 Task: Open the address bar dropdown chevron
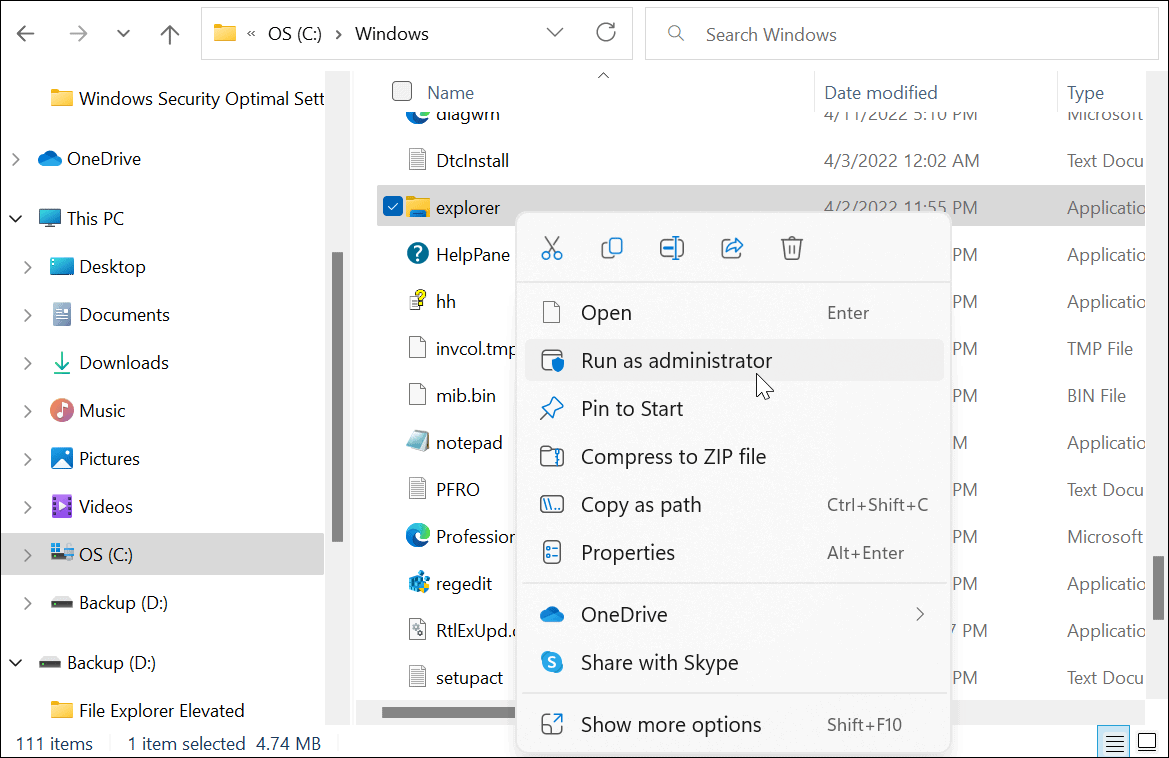pos(555,32)
